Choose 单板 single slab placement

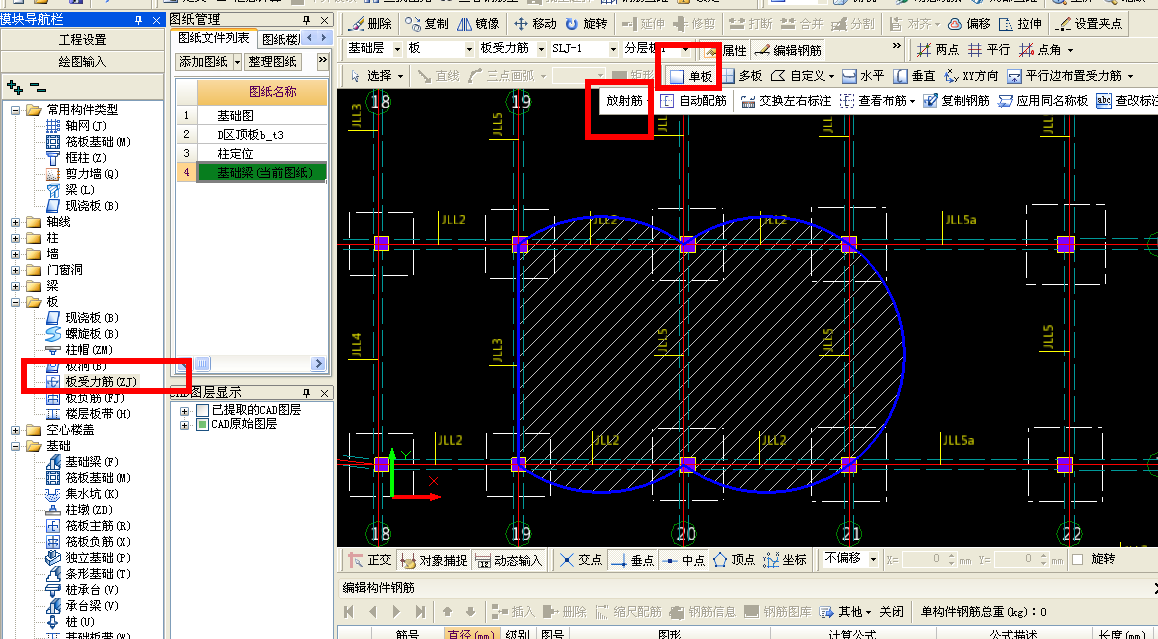click(x=691, y=75)
